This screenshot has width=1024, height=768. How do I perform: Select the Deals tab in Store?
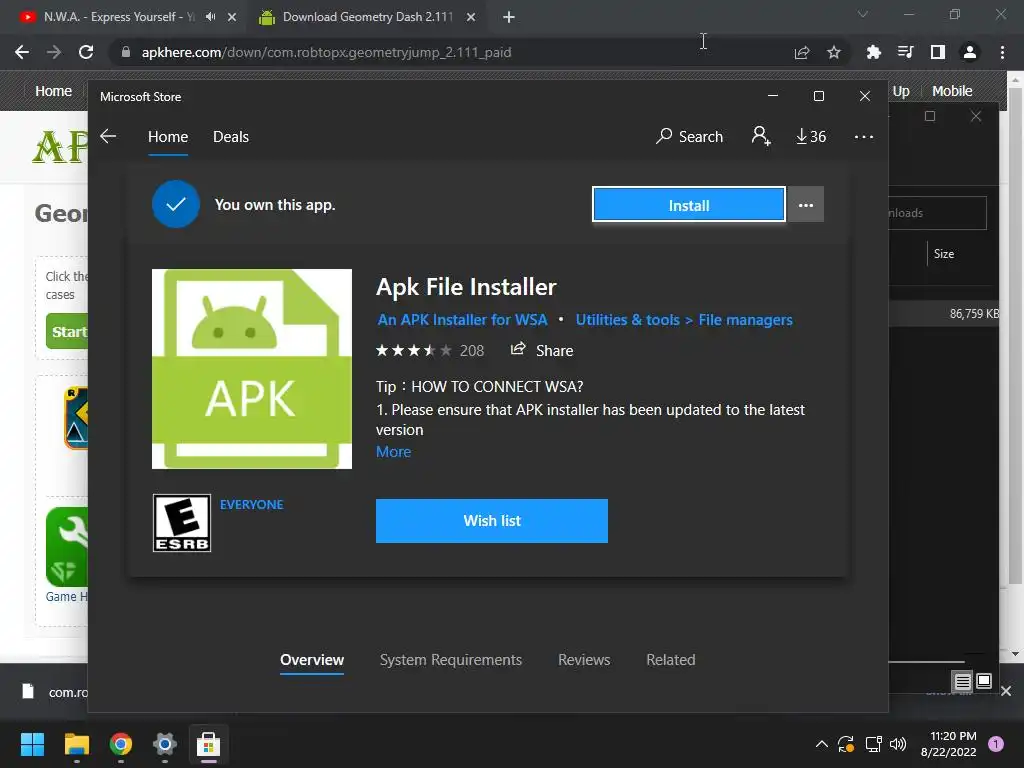pos(231,137)
